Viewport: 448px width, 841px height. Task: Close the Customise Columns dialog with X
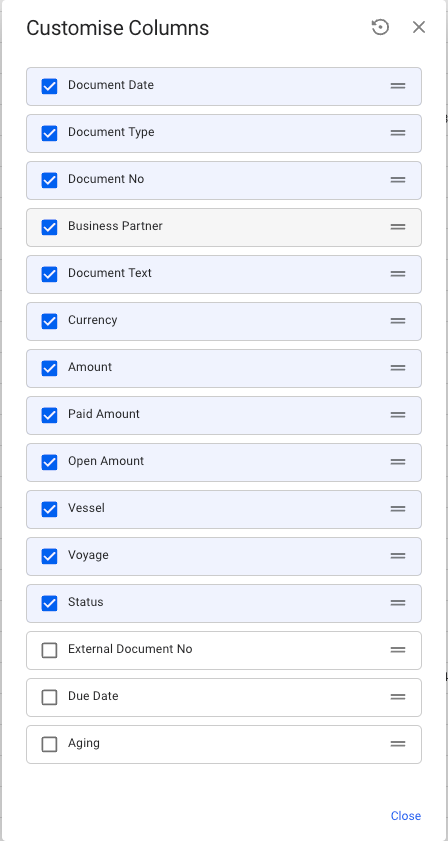[x=418, y=27]
